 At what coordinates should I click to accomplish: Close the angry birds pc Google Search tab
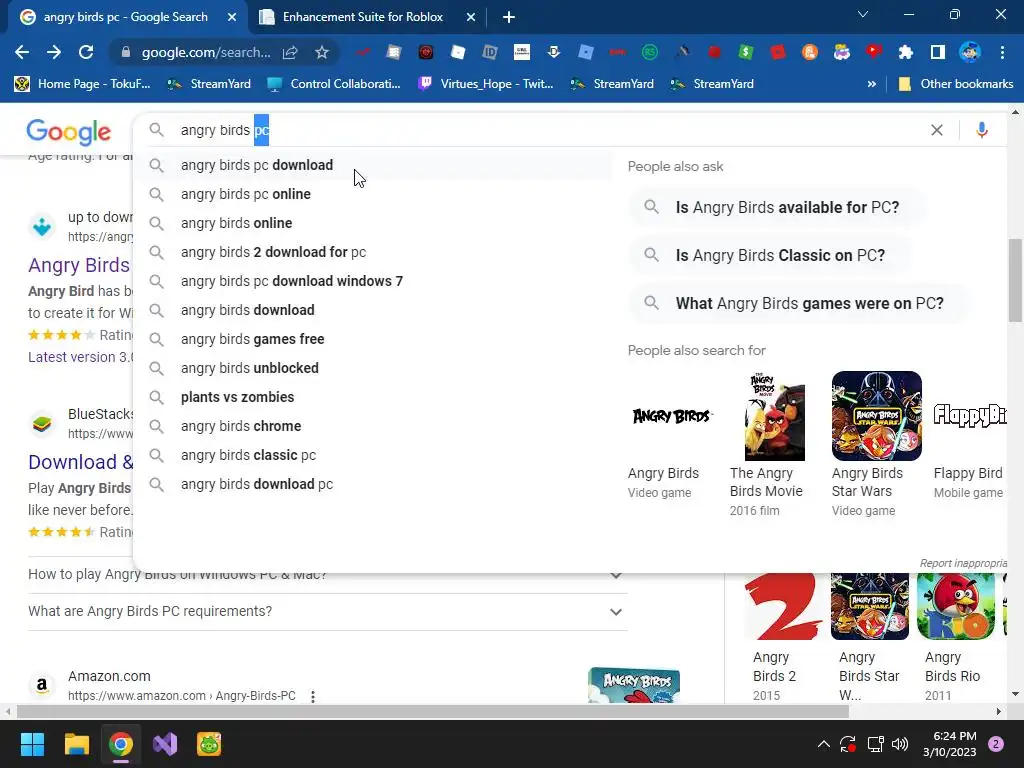(x=232, y=17)
